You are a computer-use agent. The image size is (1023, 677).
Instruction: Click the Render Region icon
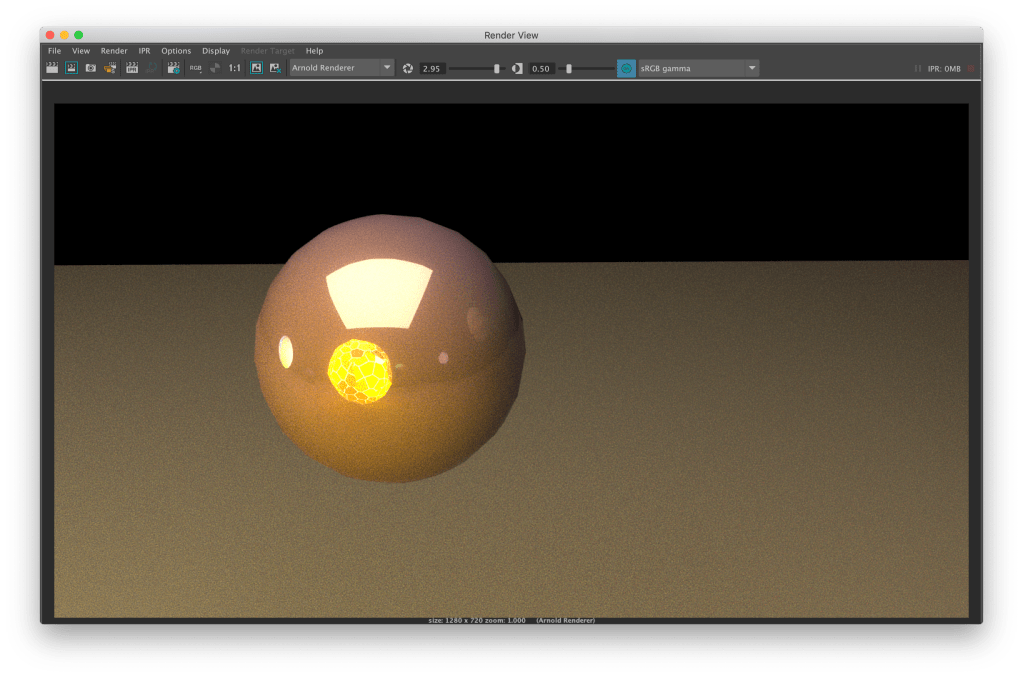coord(72,68)
